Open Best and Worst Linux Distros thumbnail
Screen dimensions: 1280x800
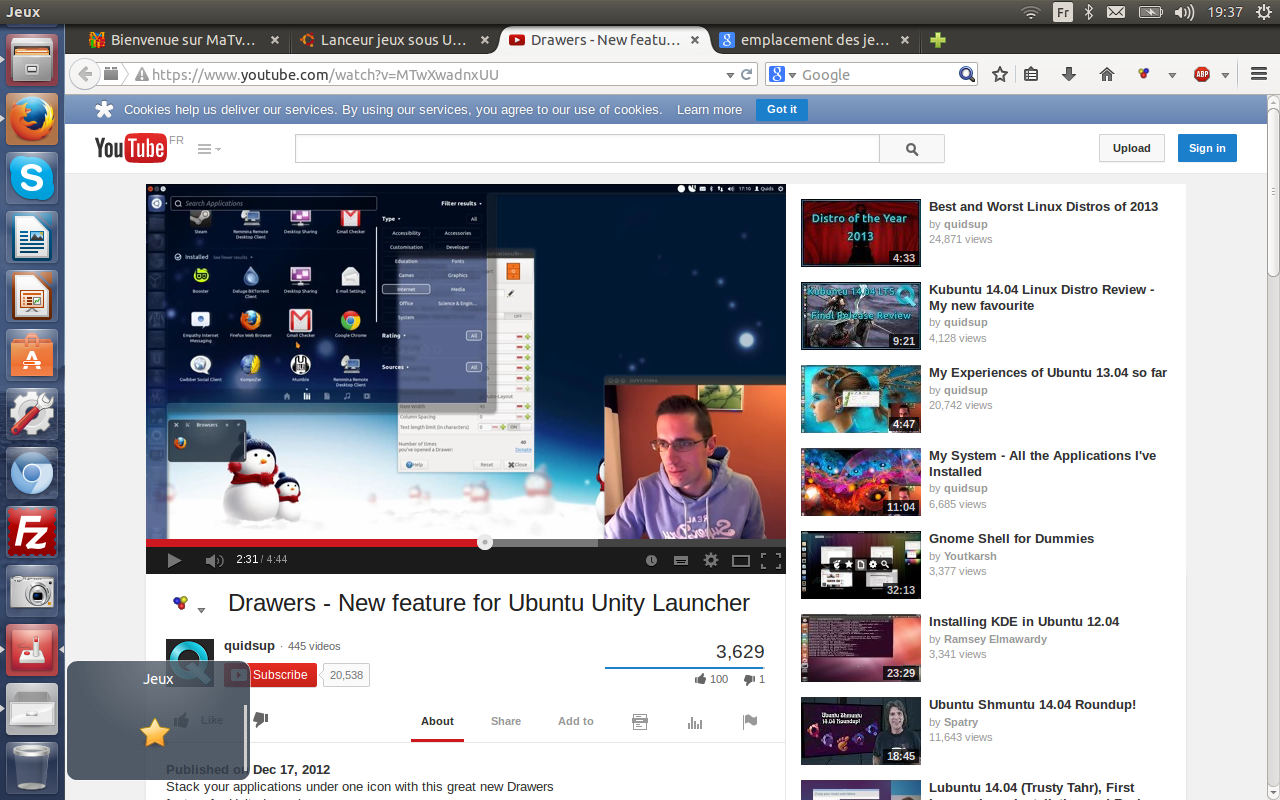861,233
